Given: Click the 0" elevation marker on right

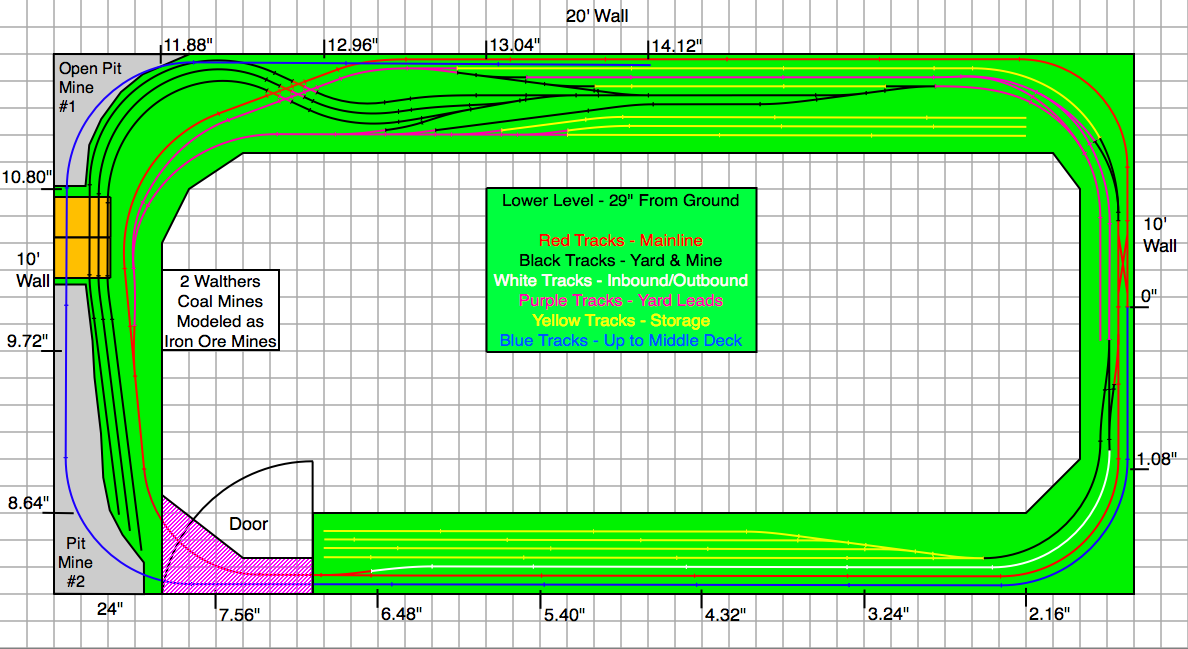Looking at the screenshot, I should click(1147, 296).
